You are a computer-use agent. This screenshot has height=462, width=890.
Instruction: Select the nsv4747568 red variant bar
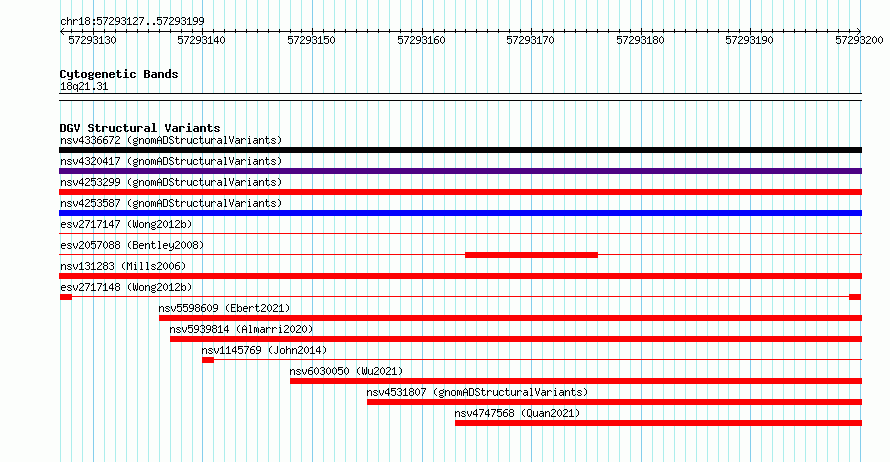(x=658, y=423)
